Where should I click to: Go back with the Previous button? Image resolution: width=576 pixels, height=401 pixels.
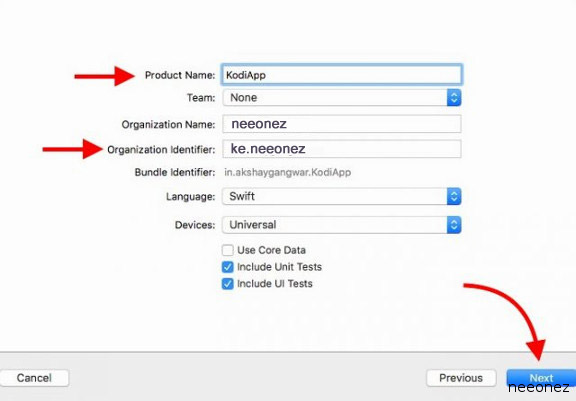(x=461, y=378)
